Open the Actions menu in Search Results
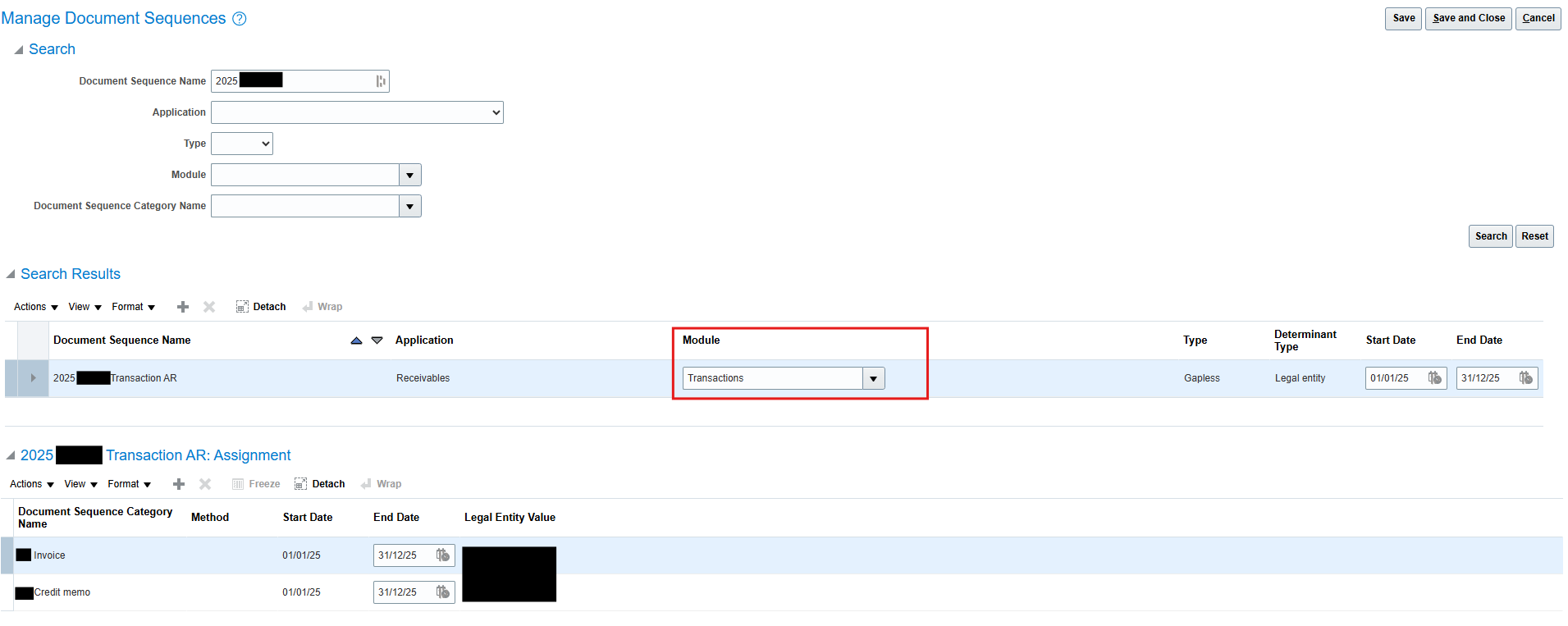 click(35, 307)
